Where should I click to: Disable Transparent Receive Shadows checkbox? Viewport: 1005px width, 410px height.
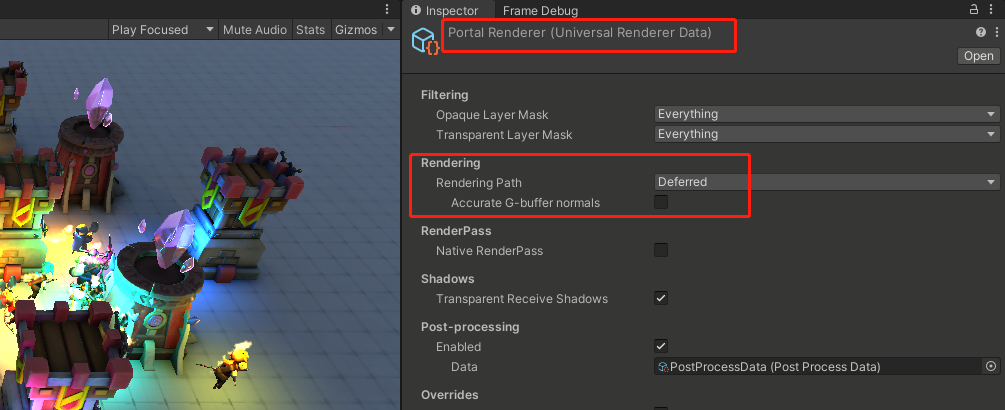click(661, 298)
